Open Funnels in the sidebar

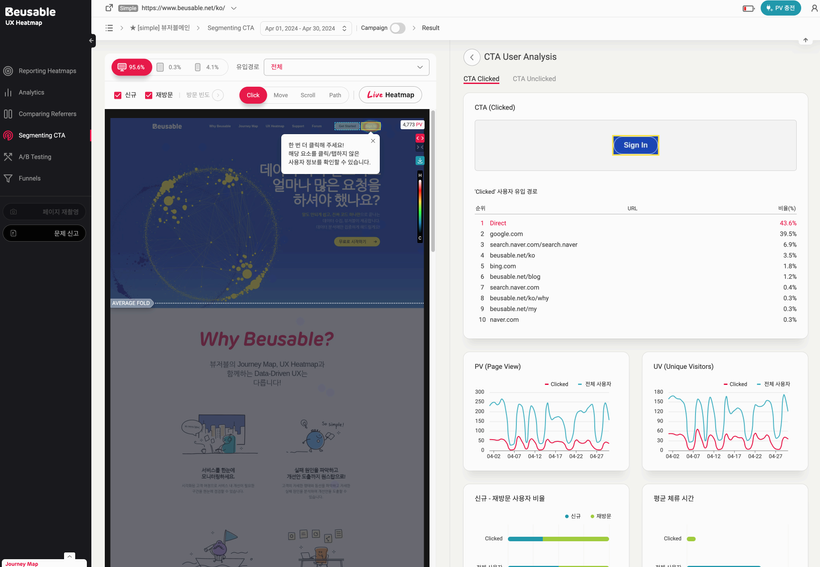[29, 178]
